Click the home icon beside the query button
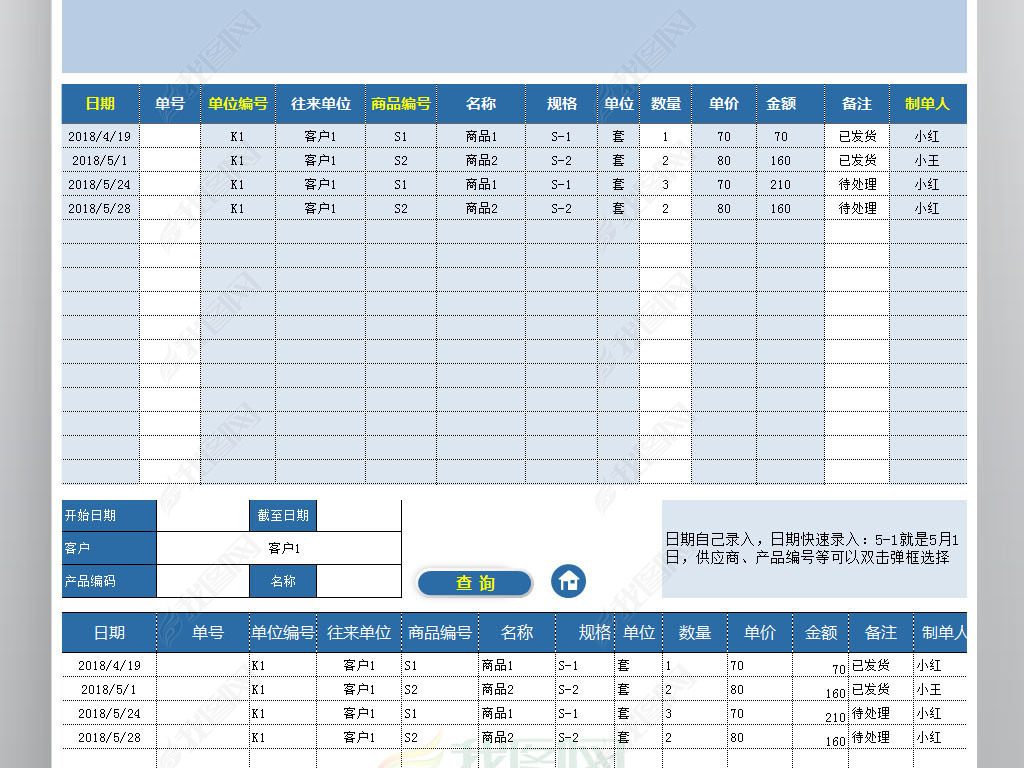The height and width of the screenshot is (768, 1024). [x=569, y=581]
